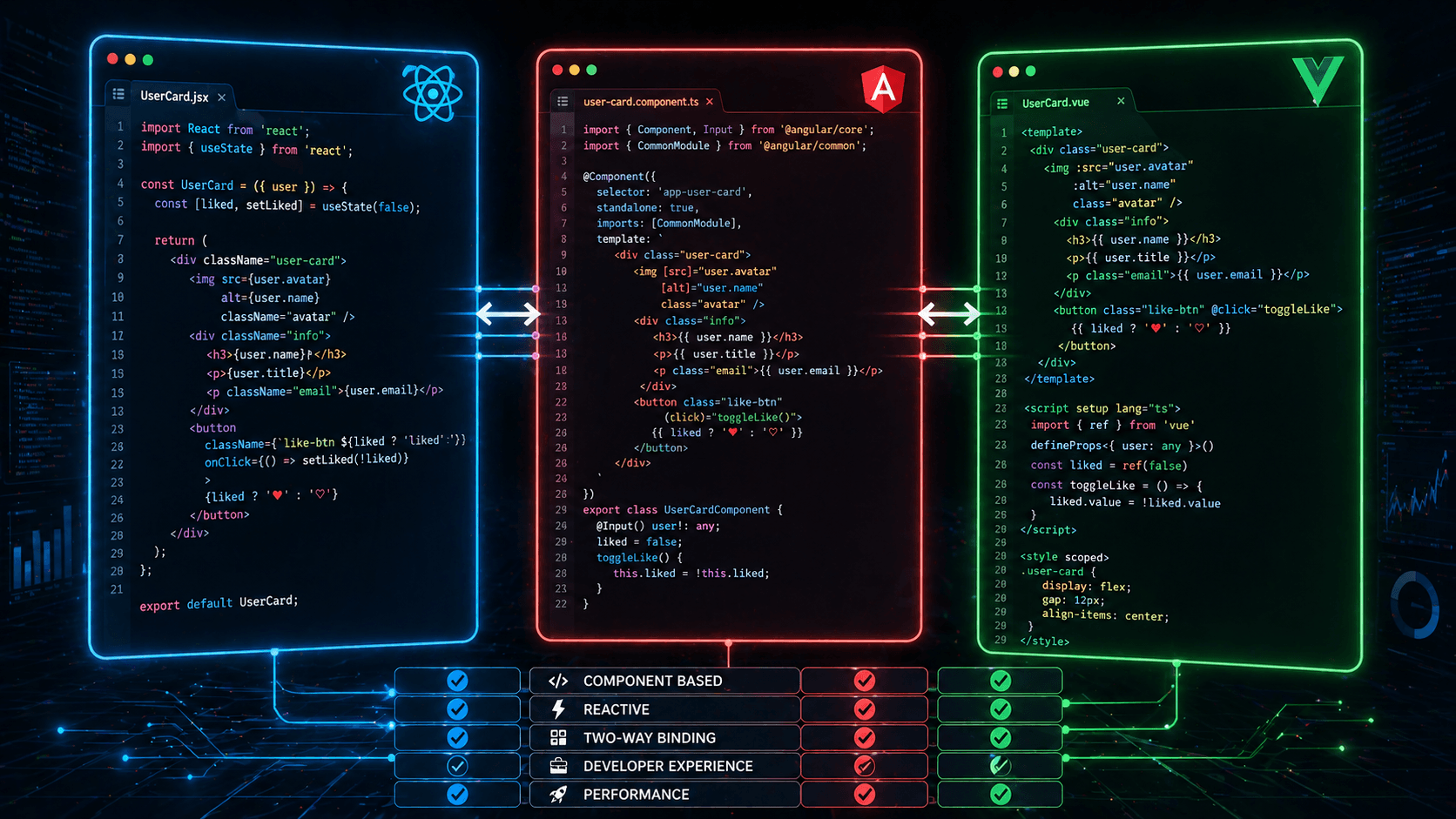Viewport: 1456px width, 819px height.
Task: Click 'display: flex;' in the Vue style
Action: click(1086, 587)
